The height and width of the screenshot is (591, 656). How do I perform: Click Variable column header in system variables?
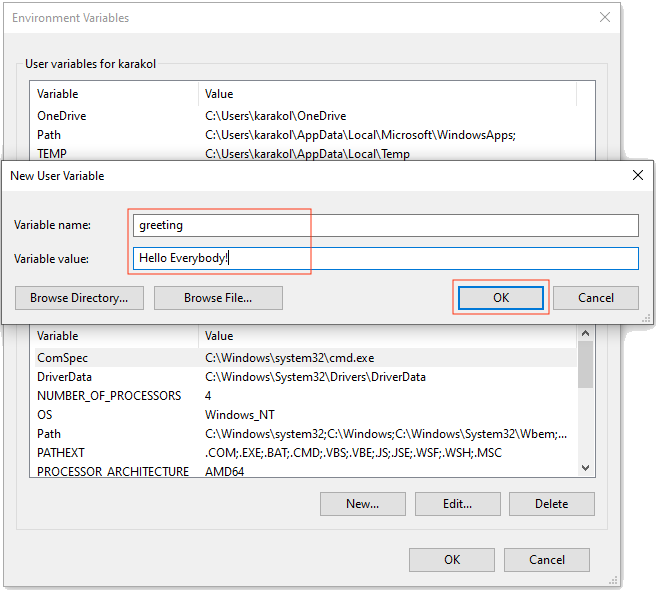[114, 336]
